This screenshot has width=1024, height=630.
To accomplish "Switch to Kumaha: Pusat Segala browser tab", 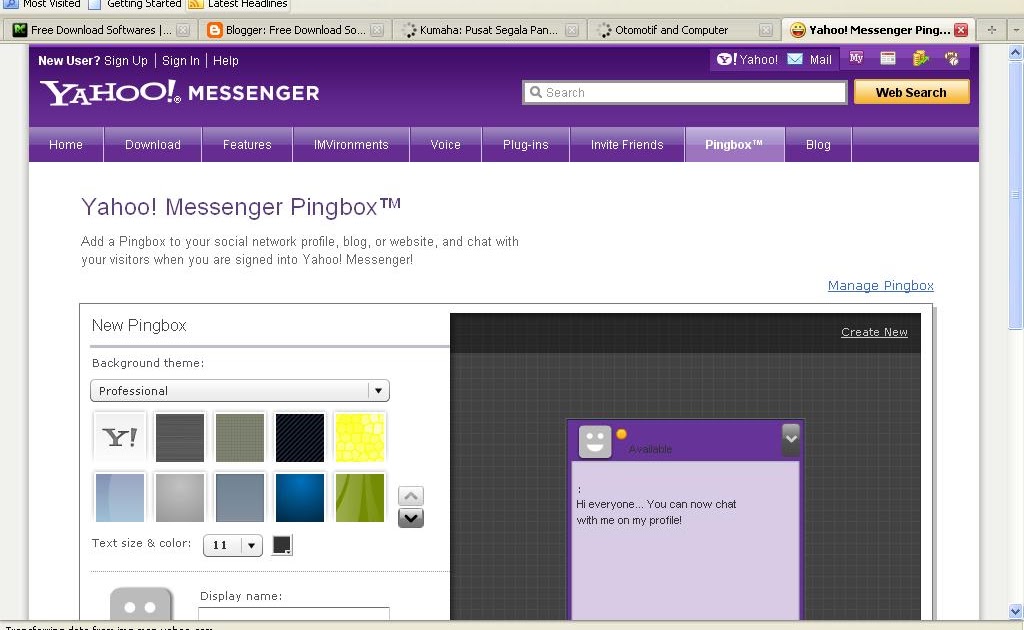I will point(490,30).
